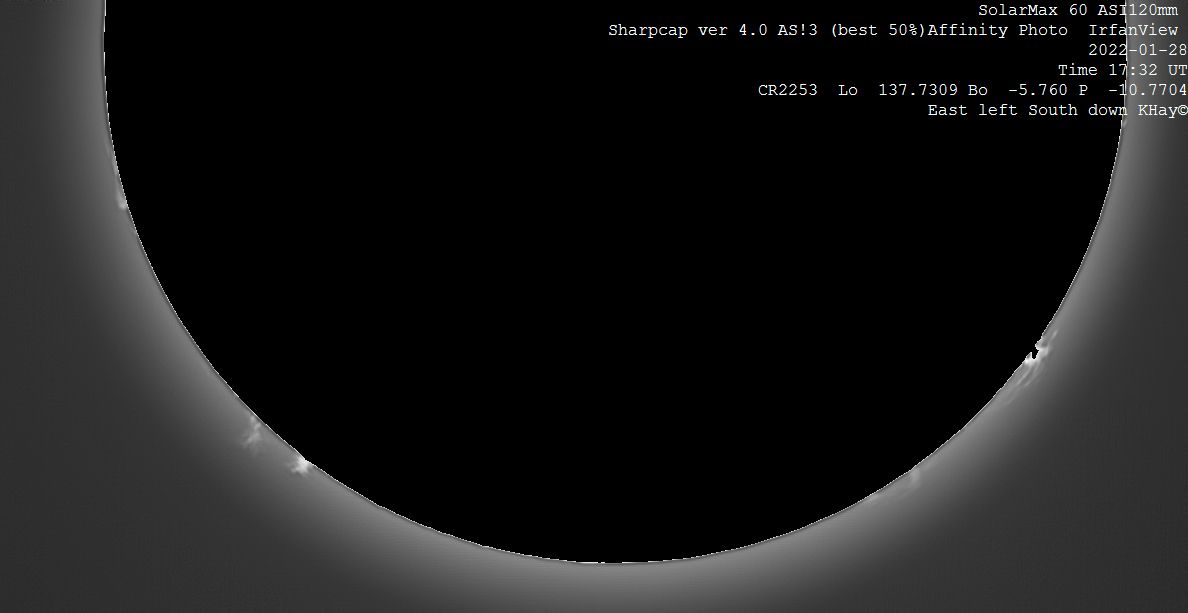Click the center of the black solar disk
The image size is (1188, 613).
[x=612, y=250]
